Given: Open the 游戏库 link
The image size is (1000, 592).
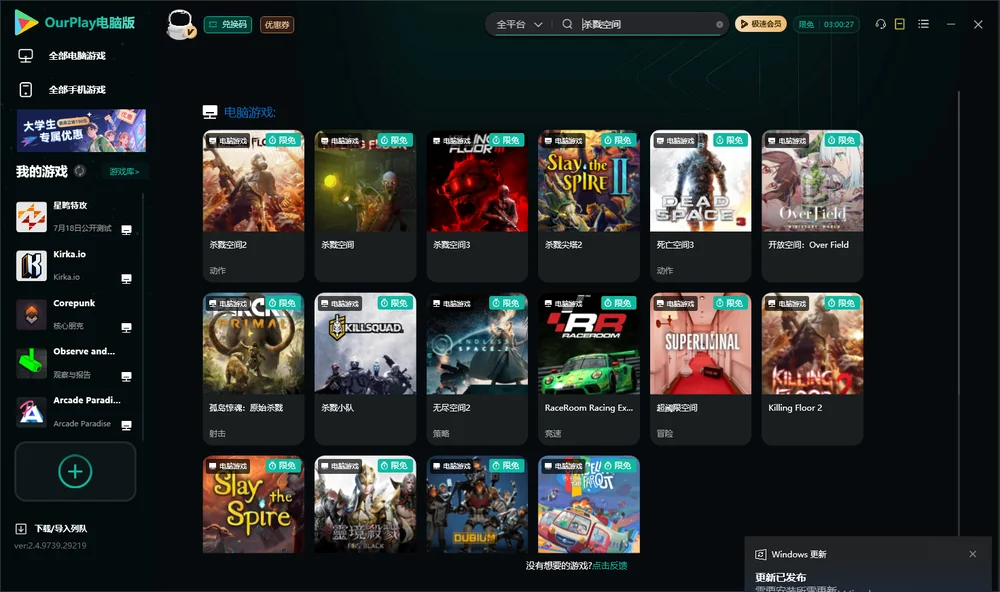Looking at the screenshot, I should coord(124,172).
